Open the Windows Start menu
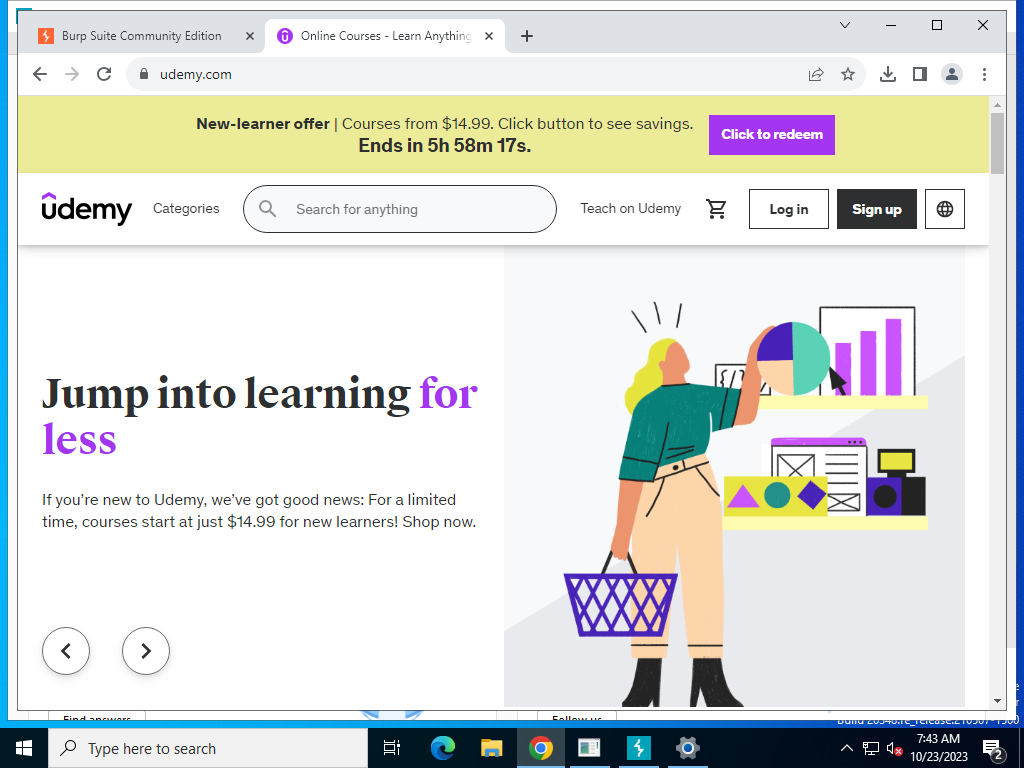1024x768 pixels. (24, 748)
